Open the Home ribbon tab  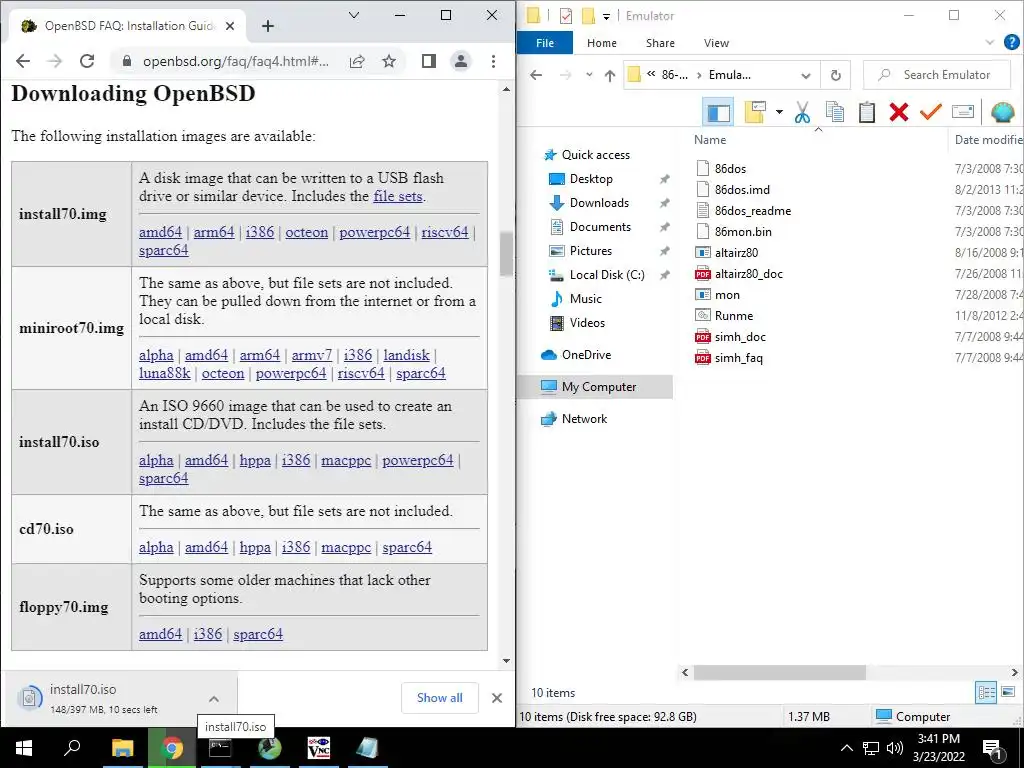(601, 43)
